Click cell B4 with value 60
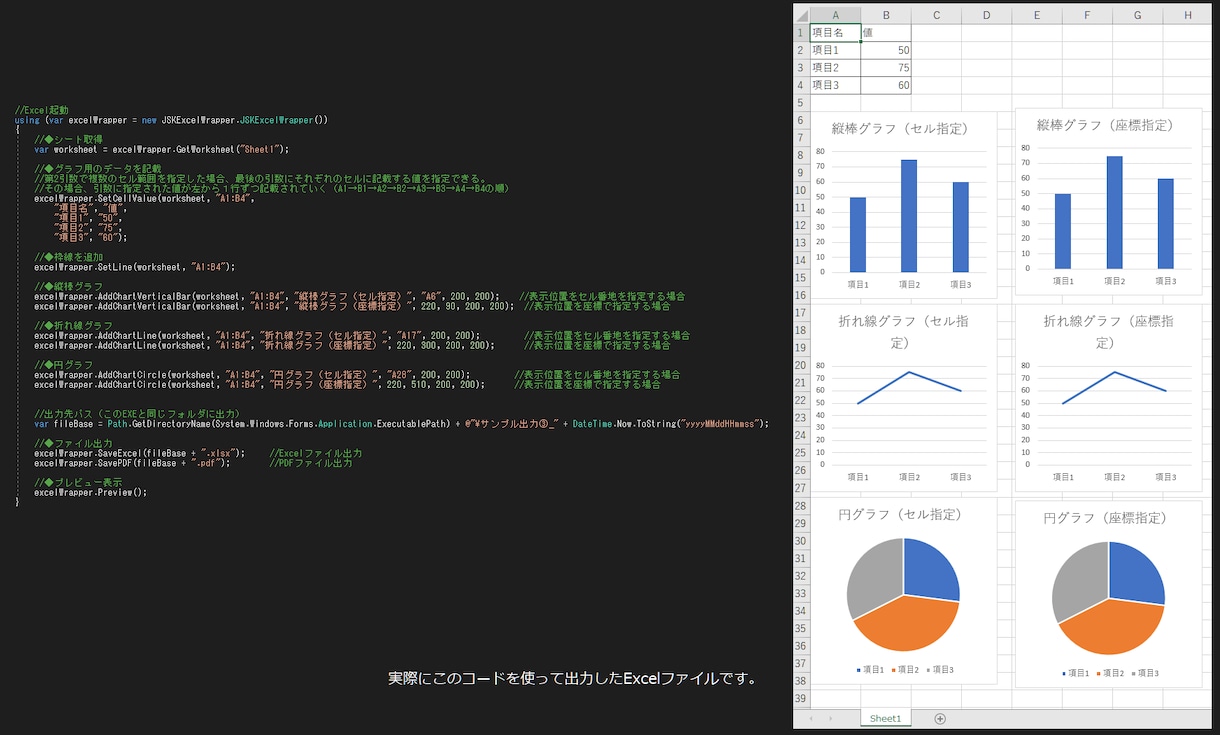This screenshot has width=1220, height=735. tap(886, 85)
